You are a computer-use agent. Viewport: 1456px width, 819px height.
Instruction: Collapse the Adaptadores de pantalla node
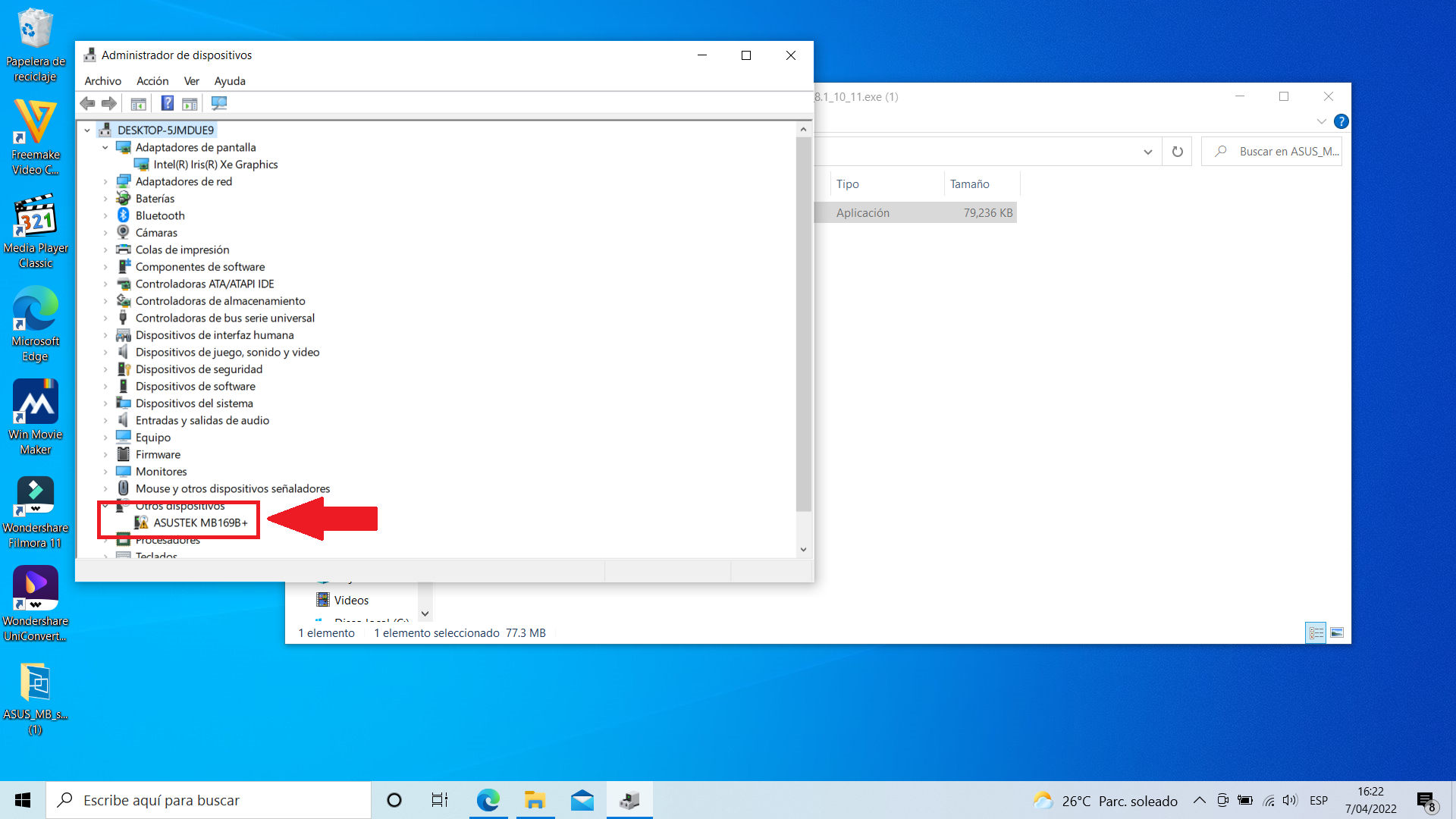pos(105,148)
